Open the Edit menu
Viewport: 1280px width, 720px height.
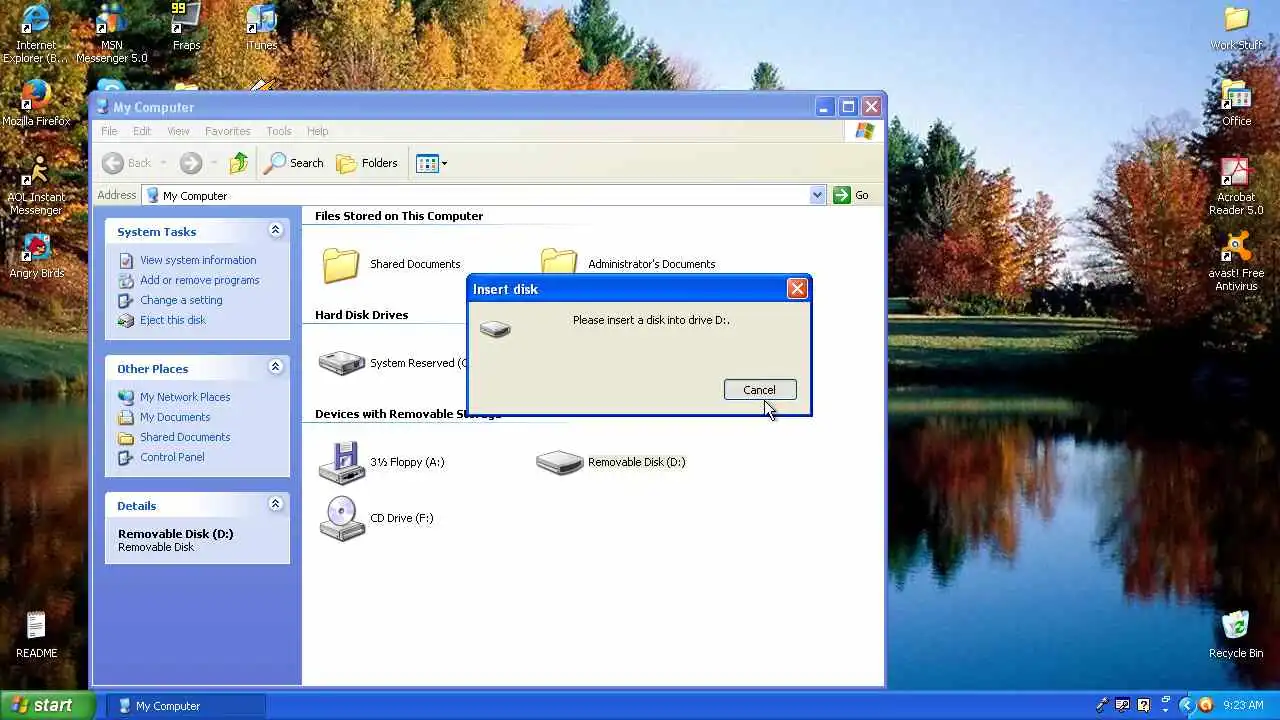coord(142,131)
